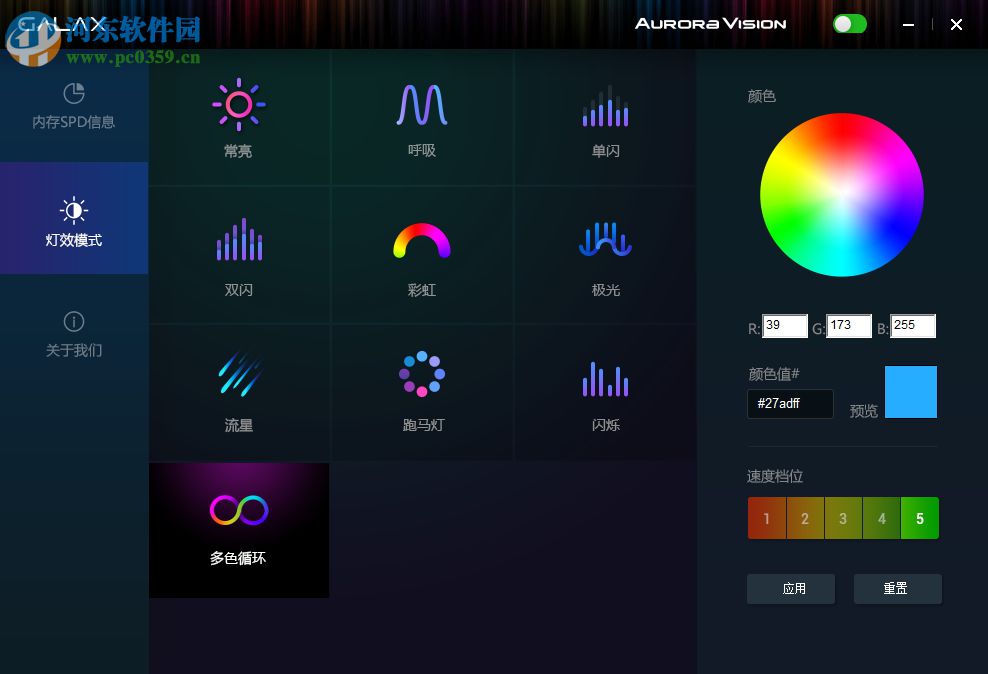Click the blue color preview swatch
The width and height of the screenshot is (988, 674).
(910, 391)
